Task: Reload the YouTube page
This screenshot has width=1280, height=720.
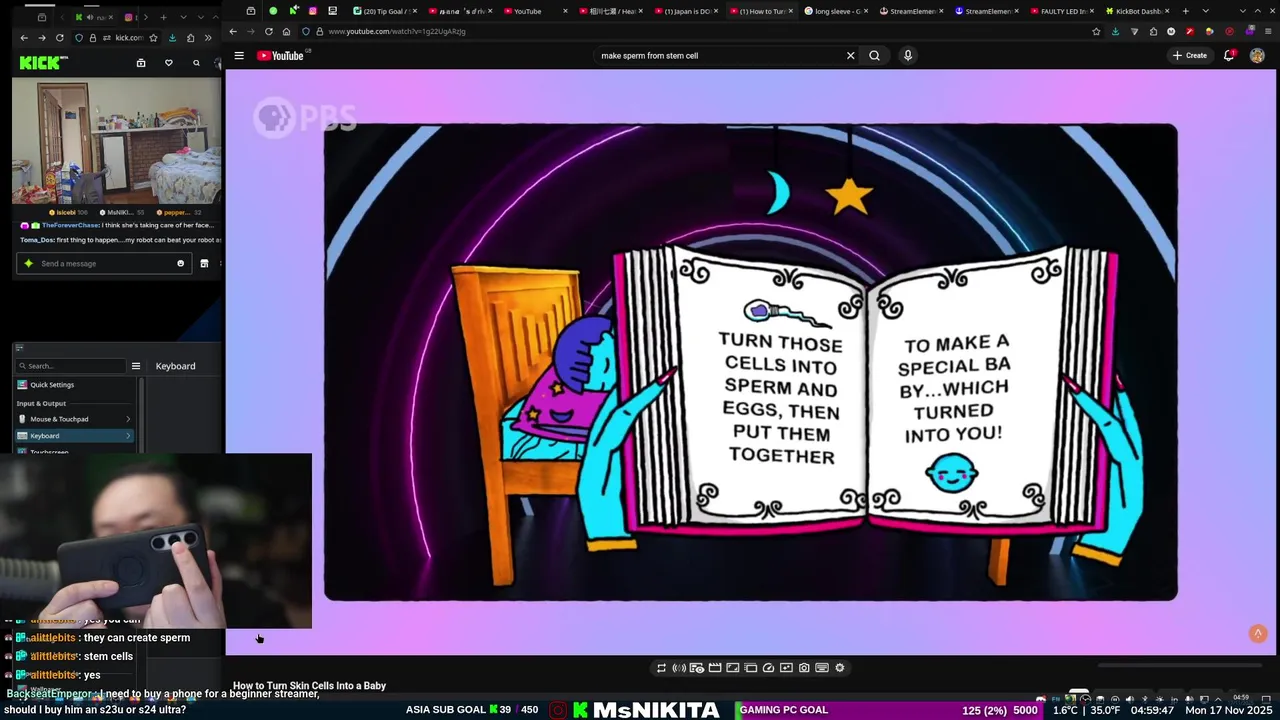Action: coord(269,31)
